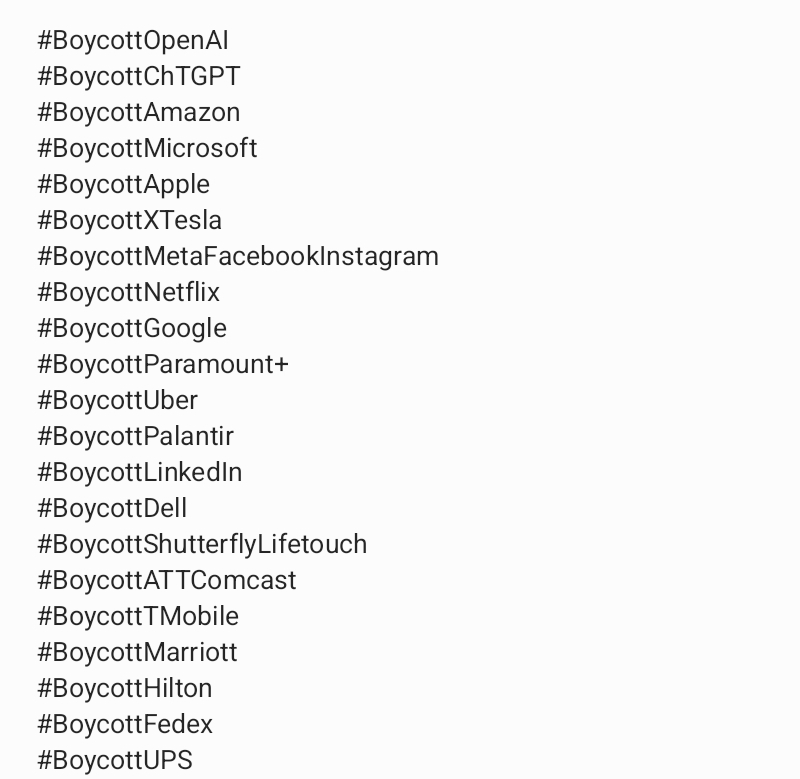
Task: Tap the #BoycottChTGPT hashtag link
Action: (x=139, y=77)
